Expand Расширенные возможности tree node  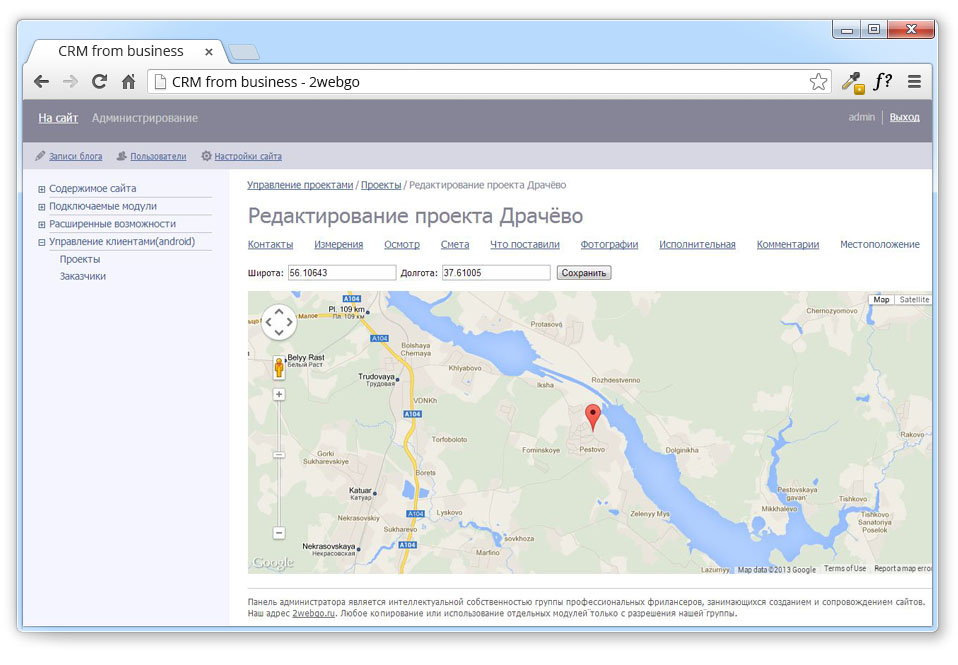pos(42,225)
